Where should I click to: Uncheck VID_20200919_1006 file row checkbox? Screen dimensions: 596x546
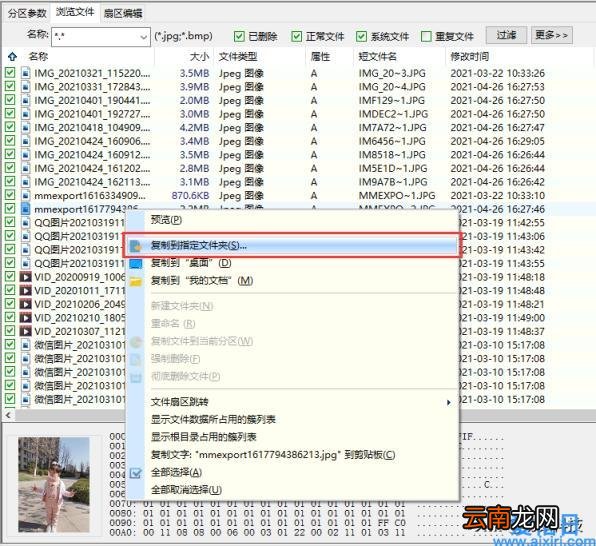tap(10, 276)
